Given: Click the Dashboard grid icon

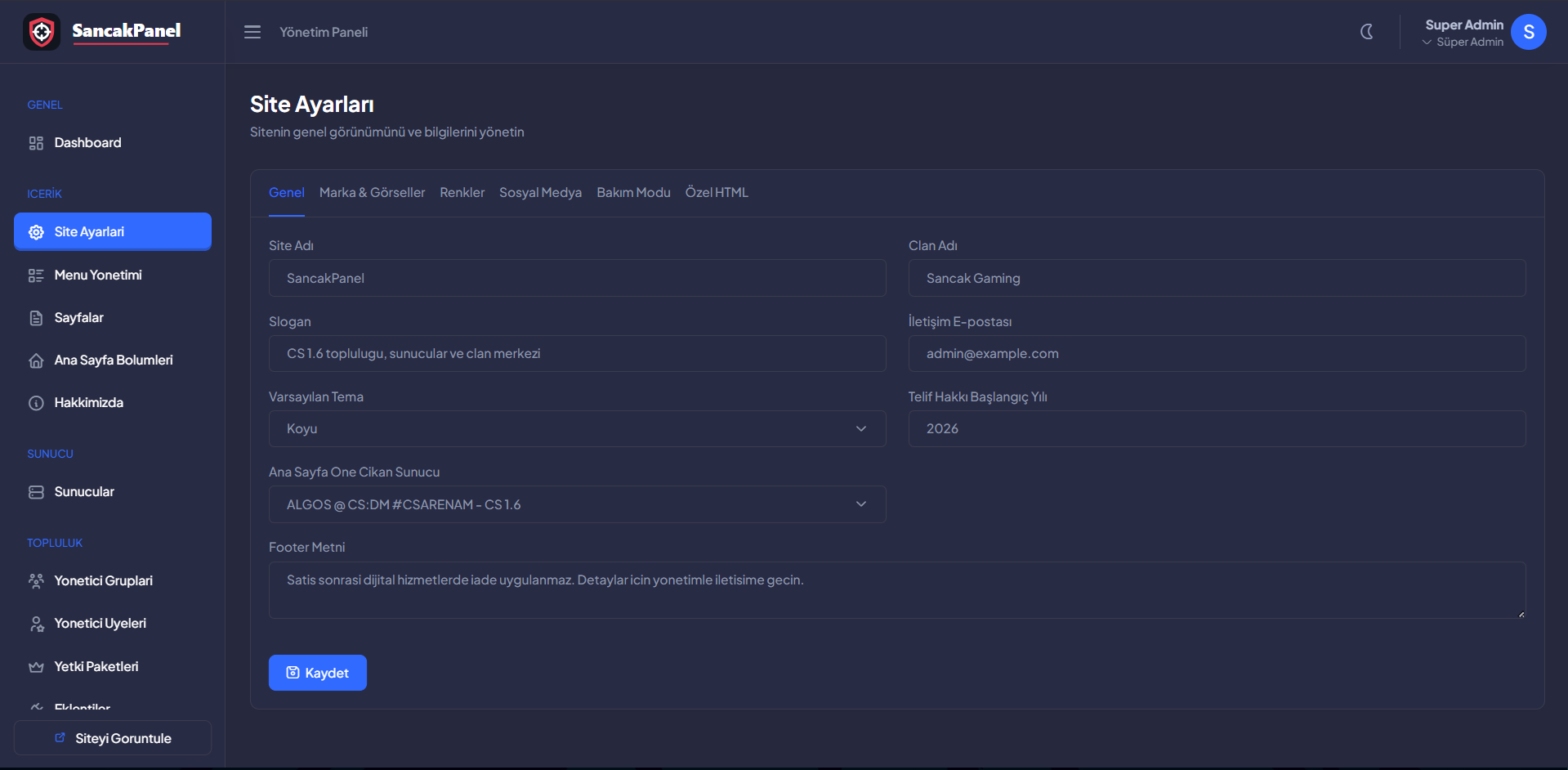Looking at the screenshot, I should 36,143.
